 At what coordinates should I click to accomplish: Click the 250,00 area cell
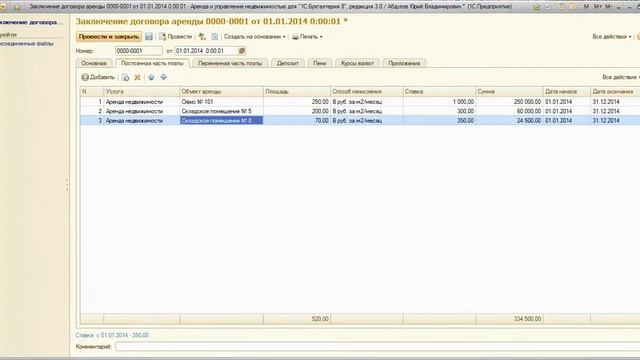(297, 102)
